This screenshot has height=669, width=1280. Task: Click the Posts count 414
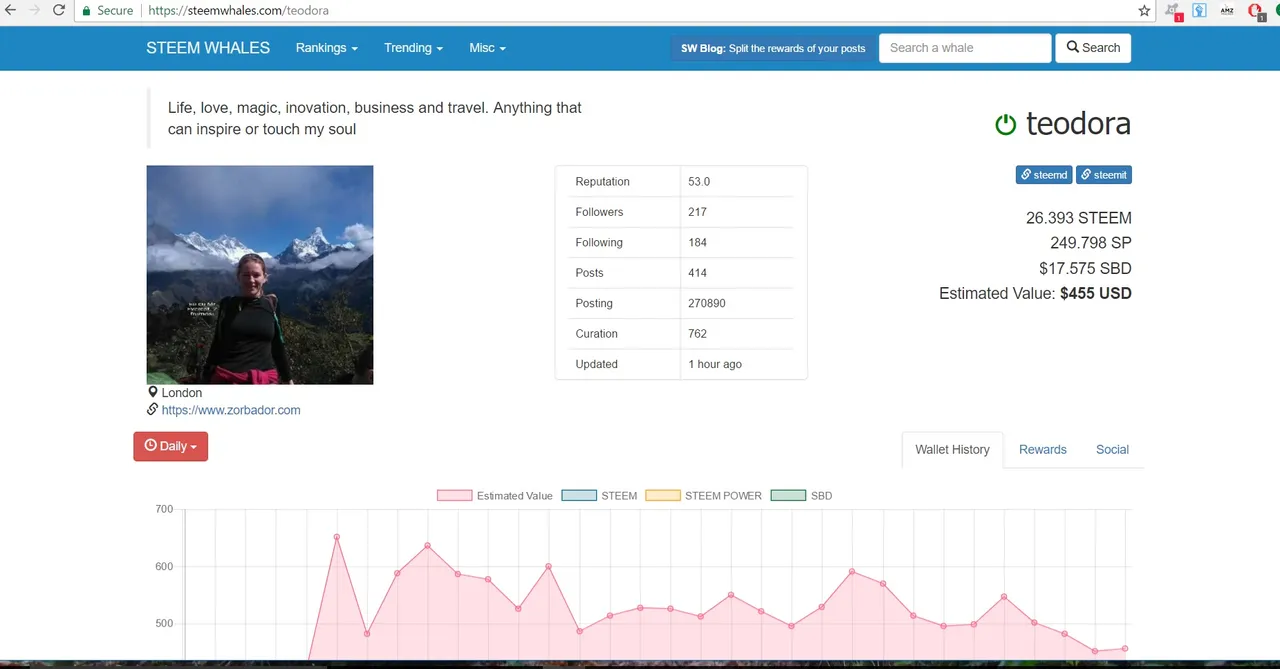tap(697, 273)
